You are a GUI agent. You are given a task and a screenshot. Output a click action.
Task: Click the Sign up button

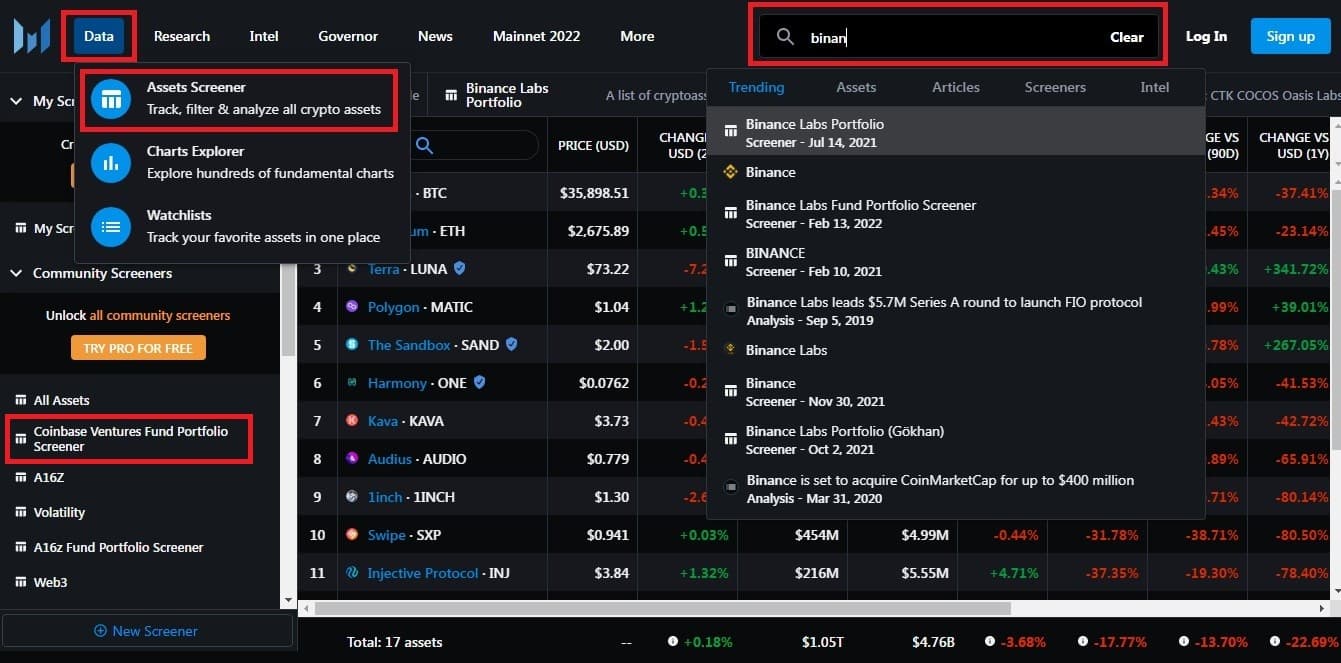(x=1290, y=36)
